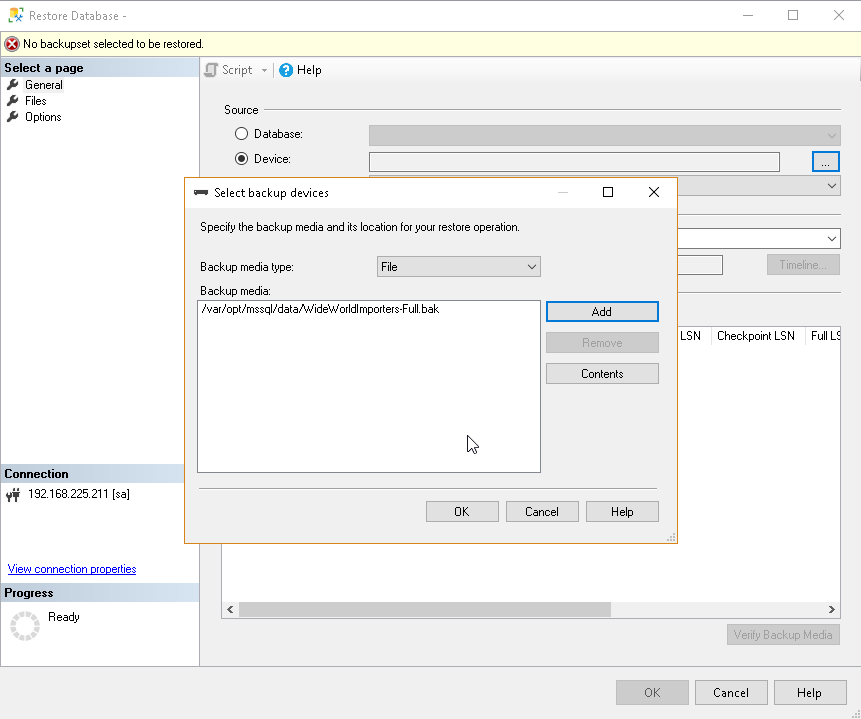Screen dimensions: 861x719
Task: Confirm with OK in Select backup devices
Action: pos(462,512)
